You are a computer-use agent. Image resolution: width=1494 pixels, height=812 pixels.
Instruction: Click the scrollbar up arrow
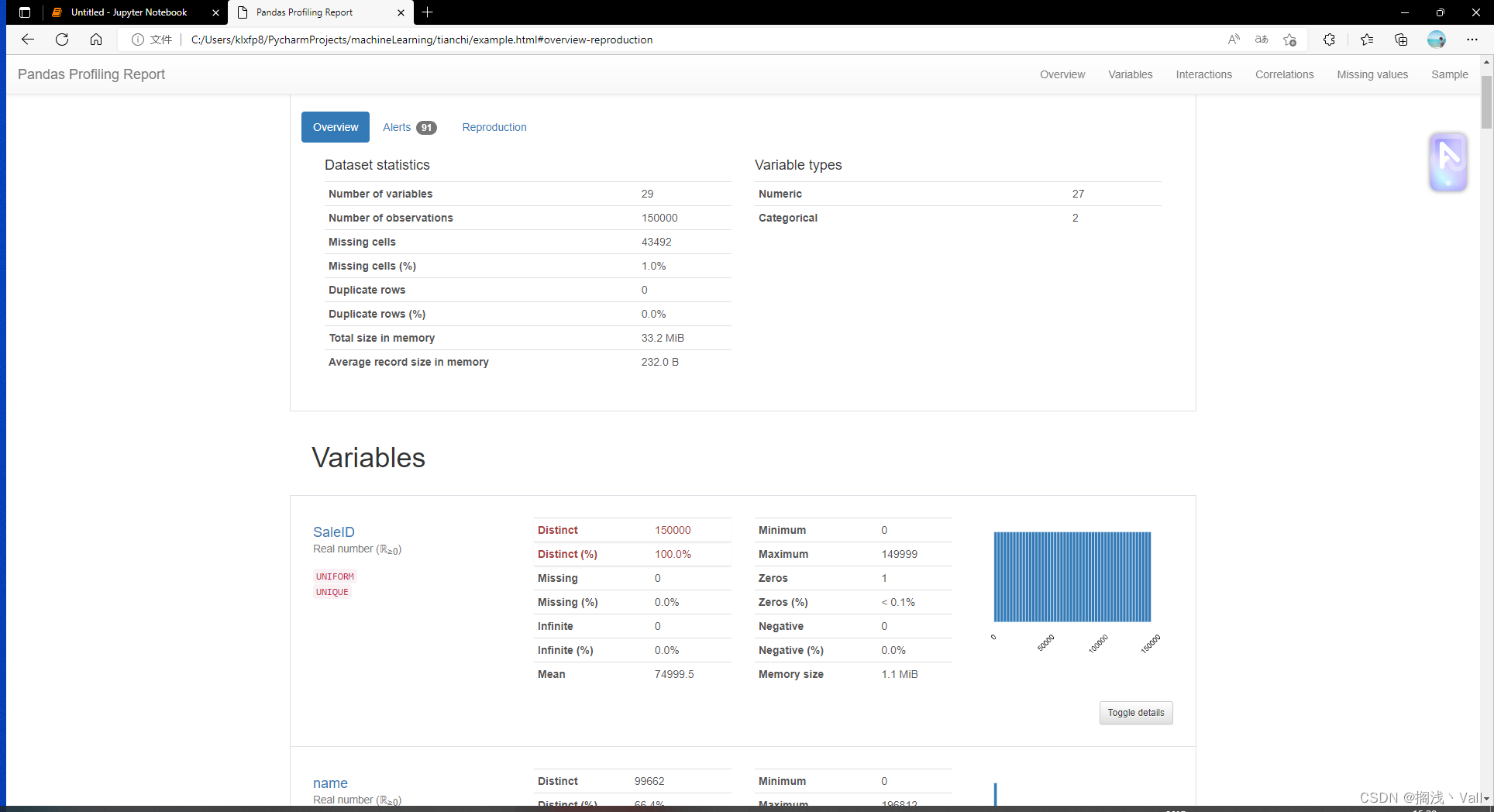coord(1486,61)
